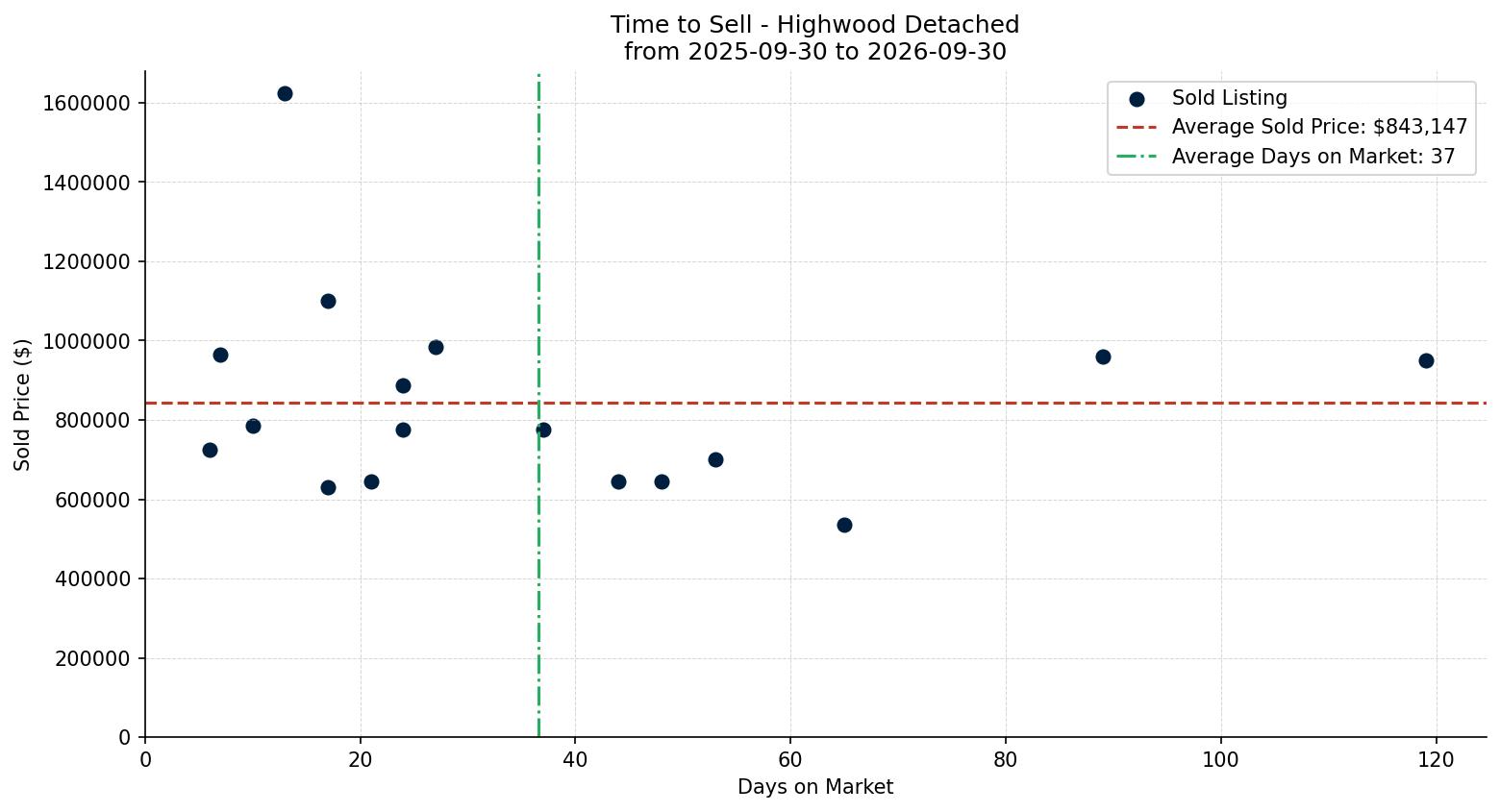
Task: Select the y-axis tick label "1400000"
Action: [x=87, y=183]
